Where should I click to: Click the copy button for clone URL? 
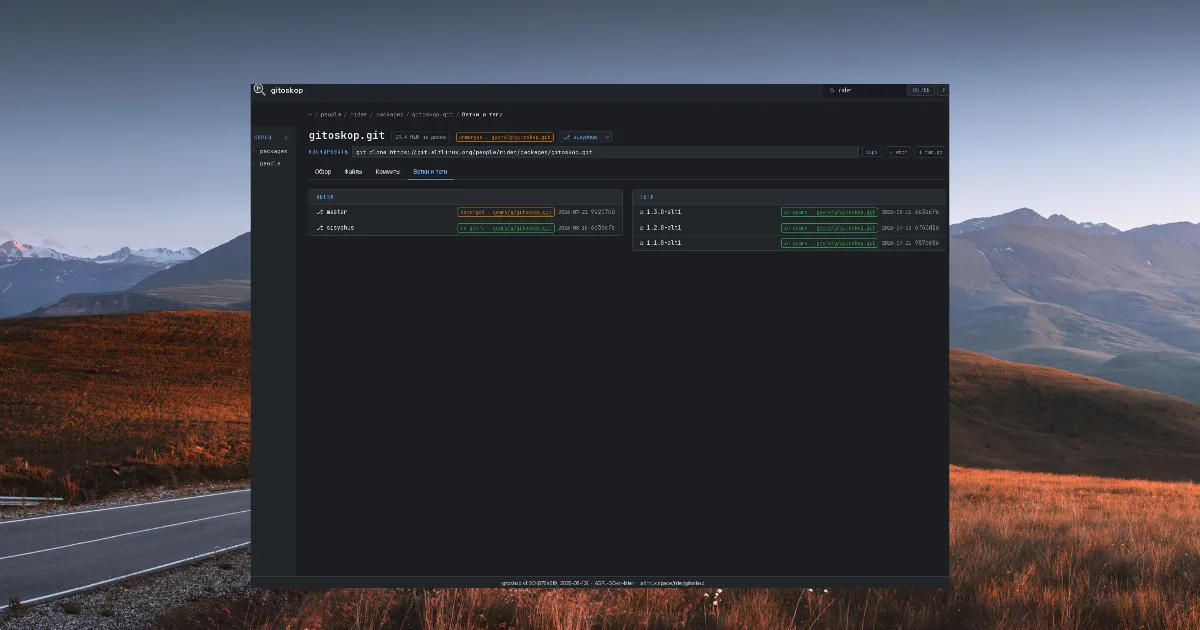872,152
